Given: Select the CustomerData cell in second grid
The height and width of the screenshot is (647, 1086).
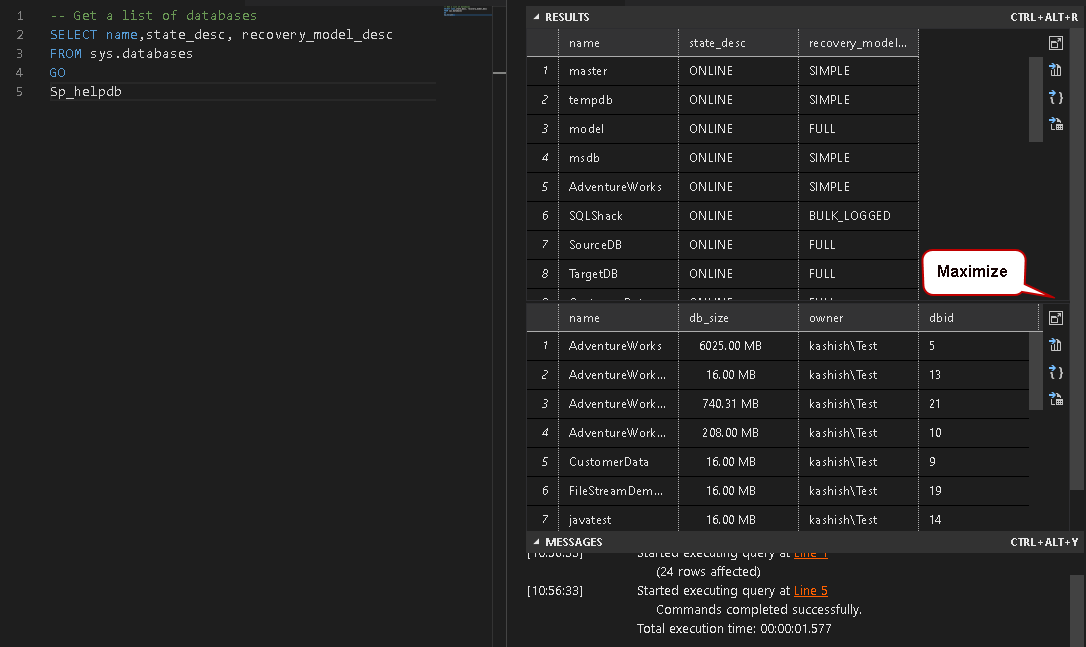Looking at the screenshot, I should coord(608,462).
